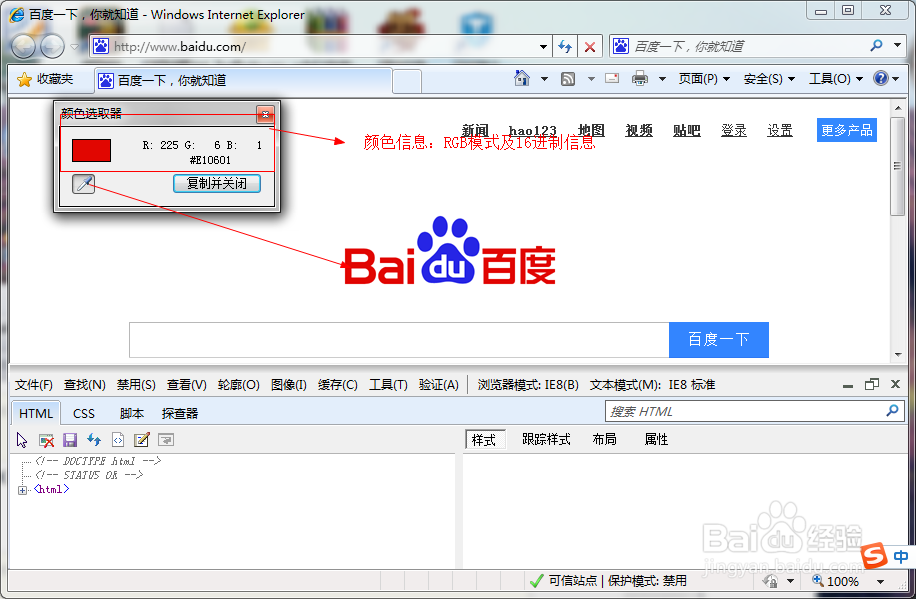Viewport: 916px width, 599px height.
Task: Go forward with the browser forward arrow
Action: coord(53,46)
